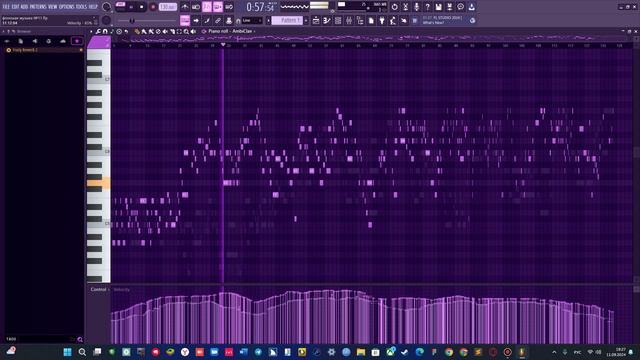The image size is (640, 360).
Task: Switch to the browser cloud tab
Action: click(x=62, y=41)
